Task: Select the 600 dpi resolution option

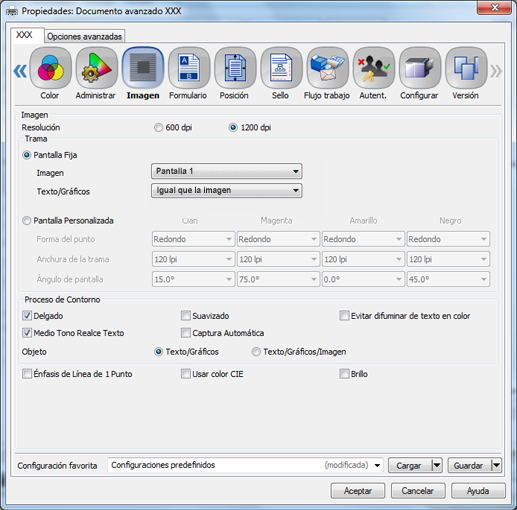Action: (x=158, y=128)
